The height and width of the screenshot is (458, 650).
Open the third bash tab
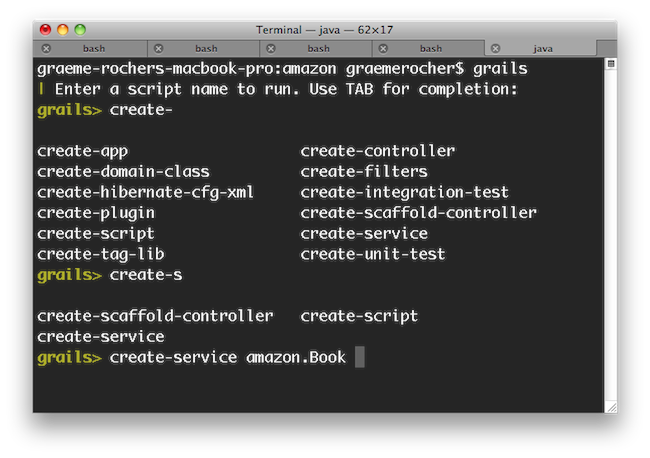(x=318, y=48)
